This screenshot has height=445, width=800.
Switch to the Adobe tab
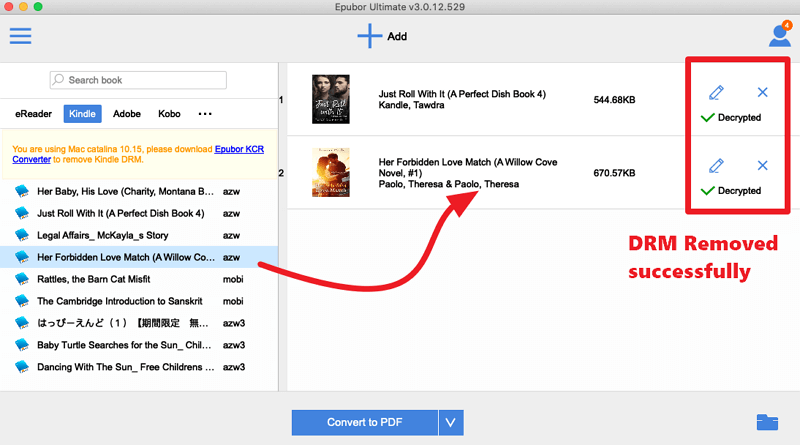pos(127,114)
